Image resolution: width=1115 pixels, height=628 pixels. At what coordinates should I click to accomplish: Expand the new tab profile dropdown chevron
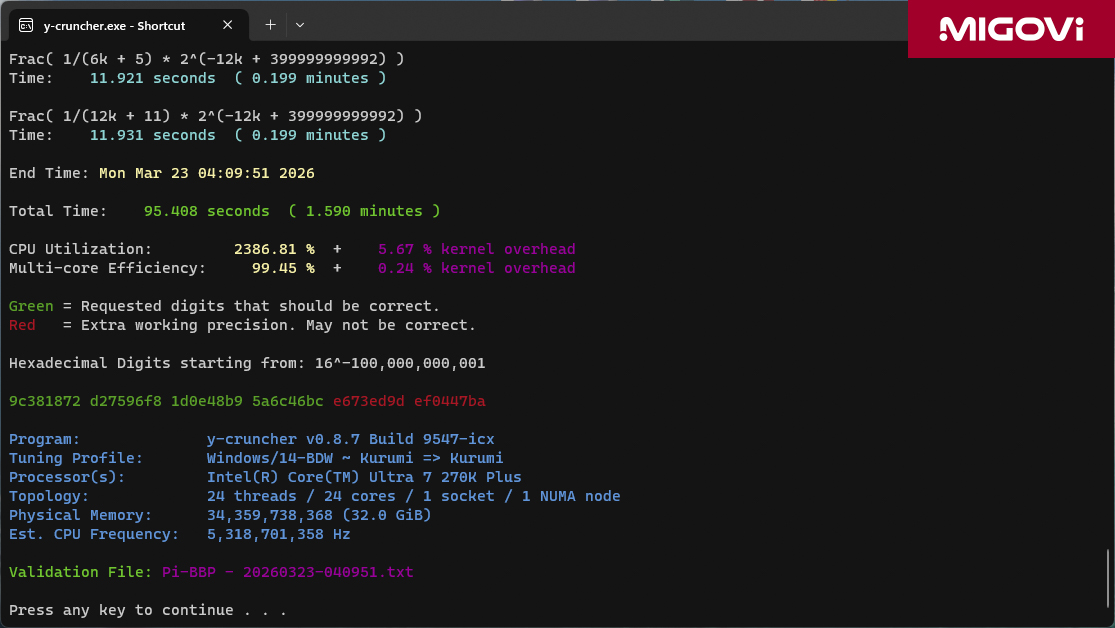300,24
